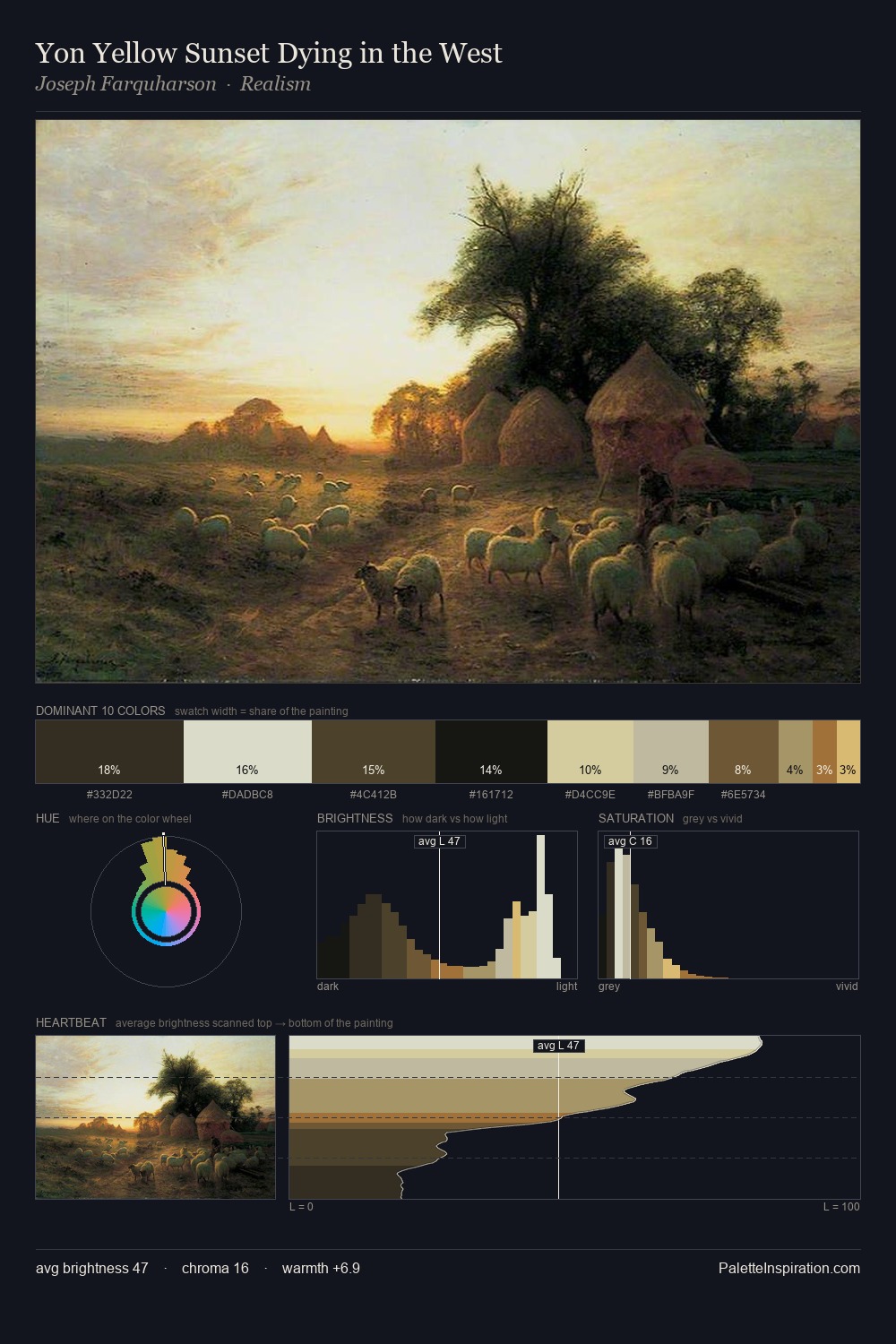This screenshot has width=896, height=1344.
Task: Click the 'avg L 47' label in brightness chart
Action: pos(439,841)
